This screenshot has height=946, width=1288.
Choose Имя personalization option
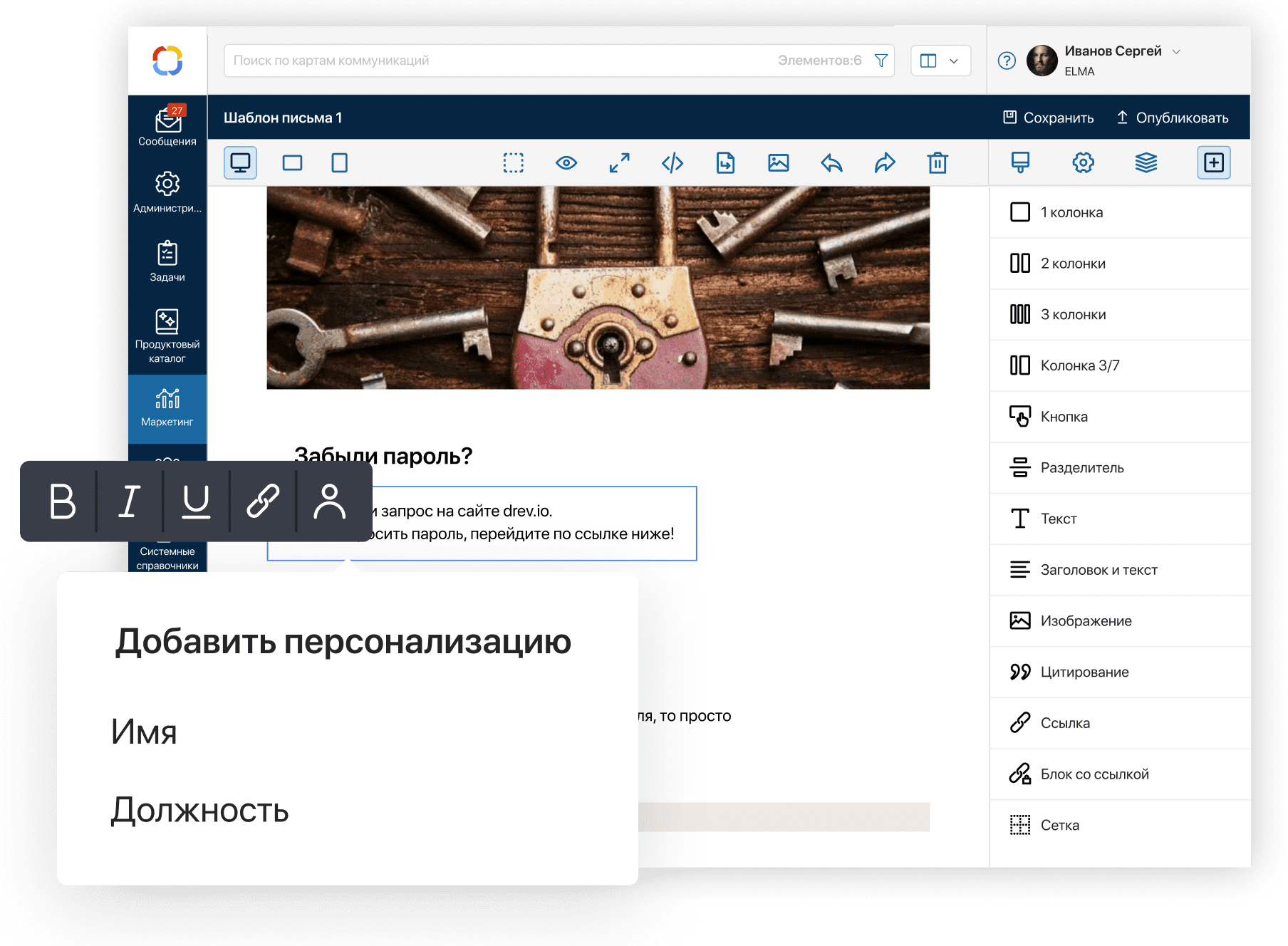coord(144,732)
